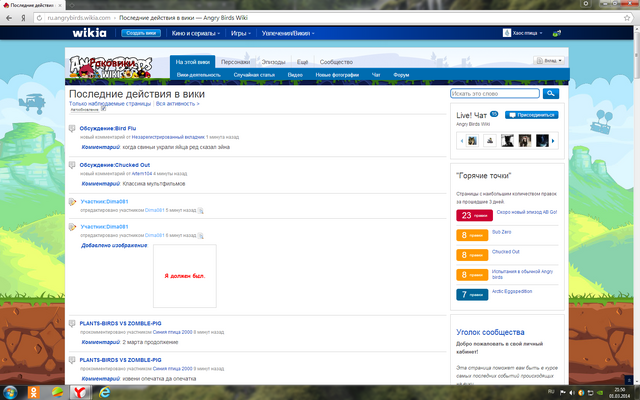This screenshot has height=400, width=640.
Task: Open the Обсуждение:Bird Flu link
Action: (108, 128)
